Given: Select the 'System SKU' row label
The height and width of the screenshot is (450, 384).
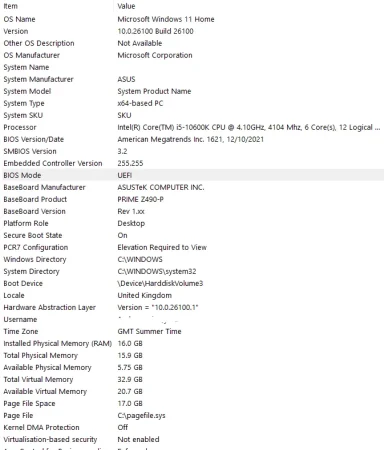Looking at the screenshot, I should (23, 115).
